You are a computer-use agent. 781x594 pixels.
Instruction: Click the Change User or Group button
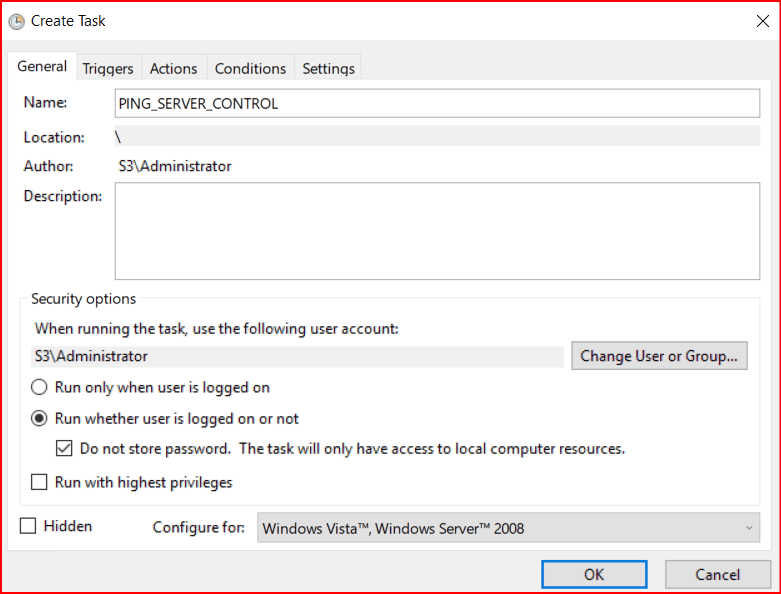pos(659,356)
